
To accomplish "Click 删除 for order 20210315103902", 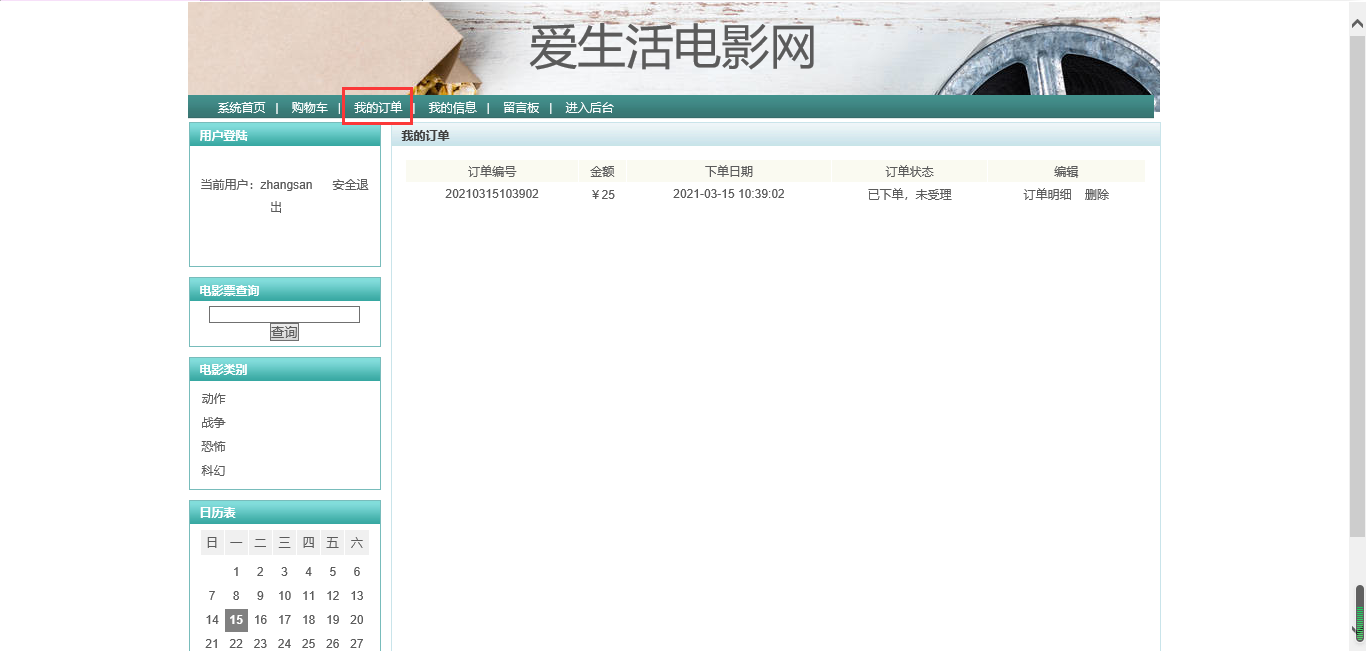I will coord(1097,195).
